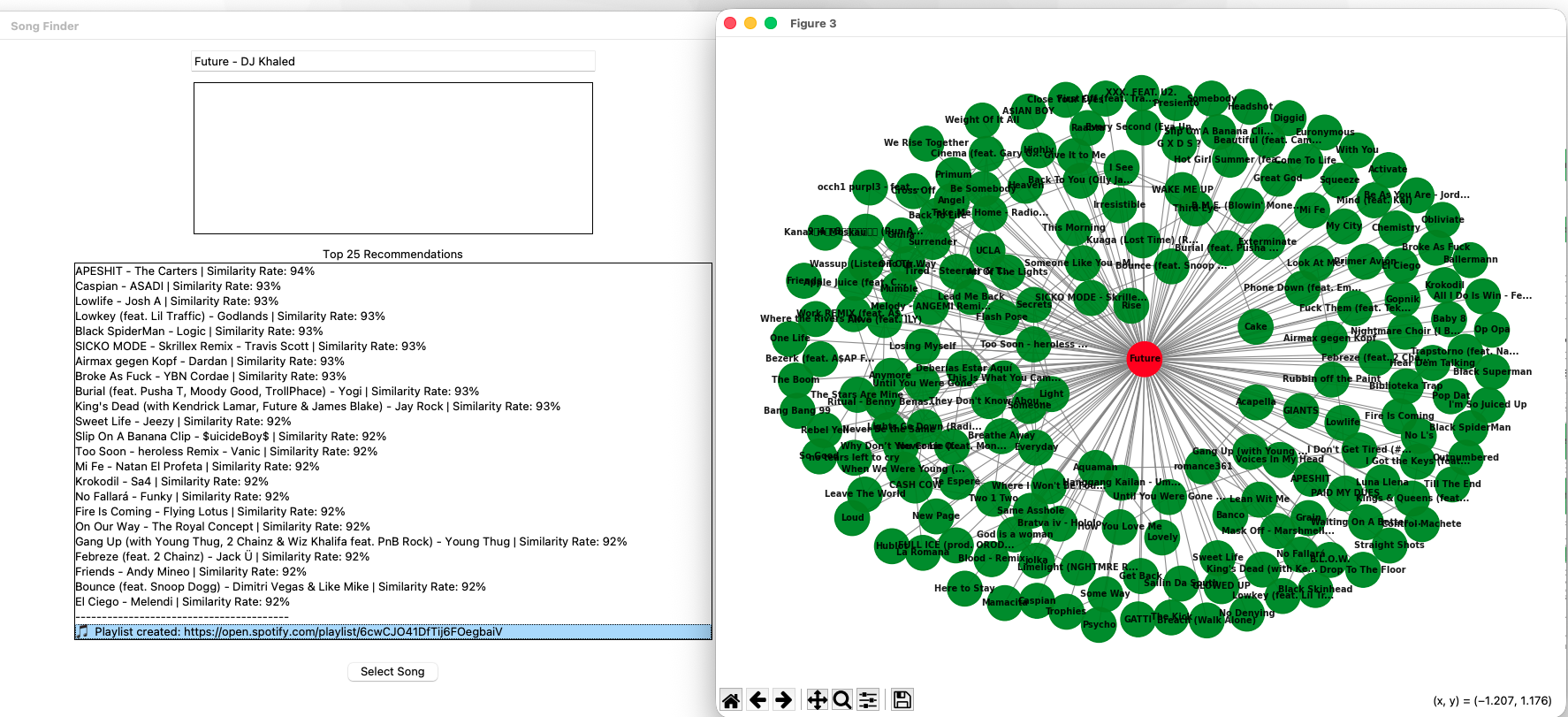Click the red Future center node
Viewport: 1568px width, 717px height.
click(1145, 358)
